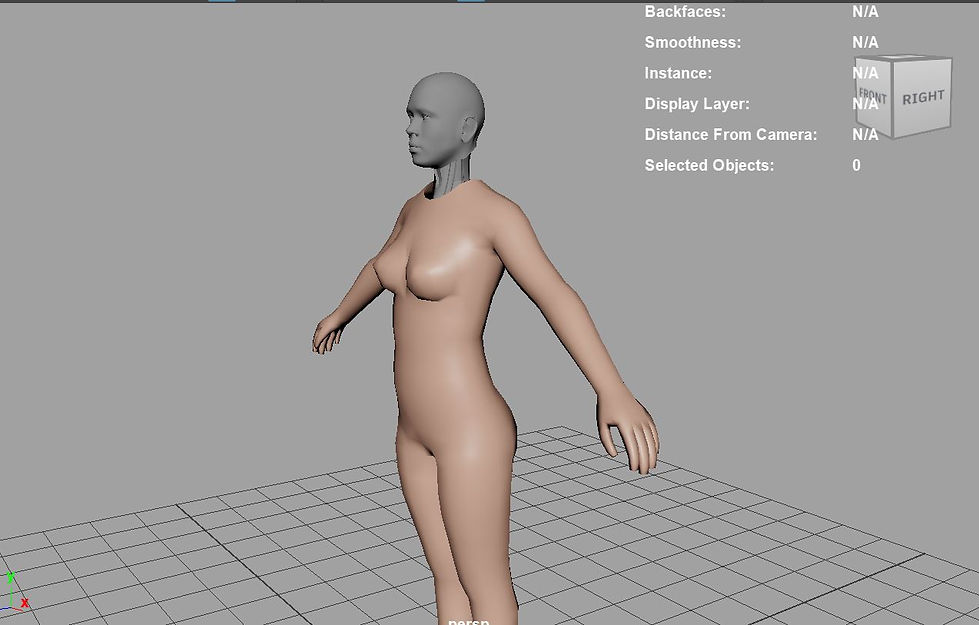Click the "Display Layer:" heads-up label
This screenshot has width=979, height=625.
coord(697,104)
